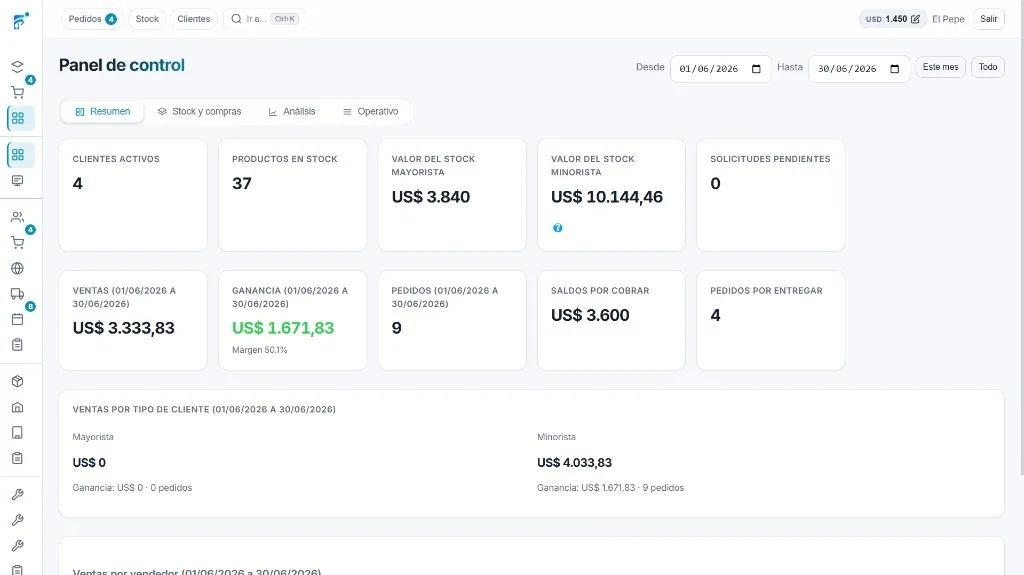The width and height of the screenshot is (1024, 575).
Task: Open the cart icon just below the layers icon
Action: pyautogui.click(x=18, y=92)
